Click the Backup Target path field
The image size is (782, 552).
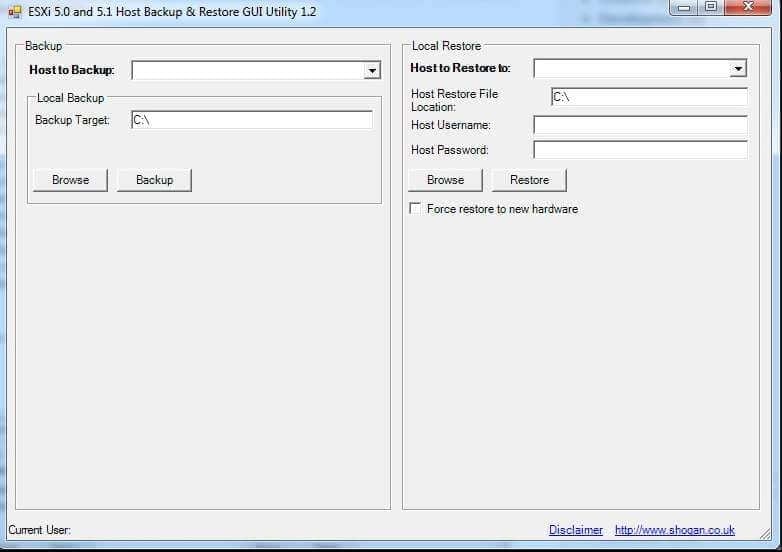[252, 120]
